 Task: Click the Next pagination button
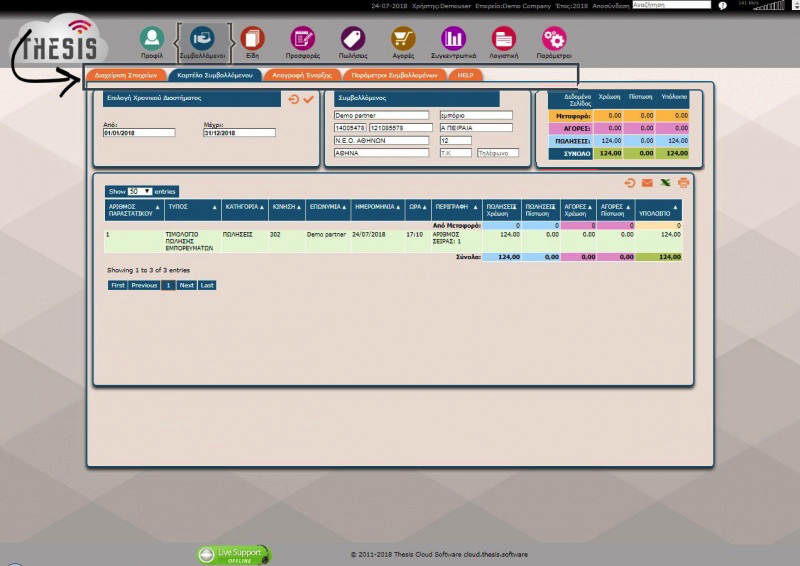pyautogui.click(x=186, y=285)
